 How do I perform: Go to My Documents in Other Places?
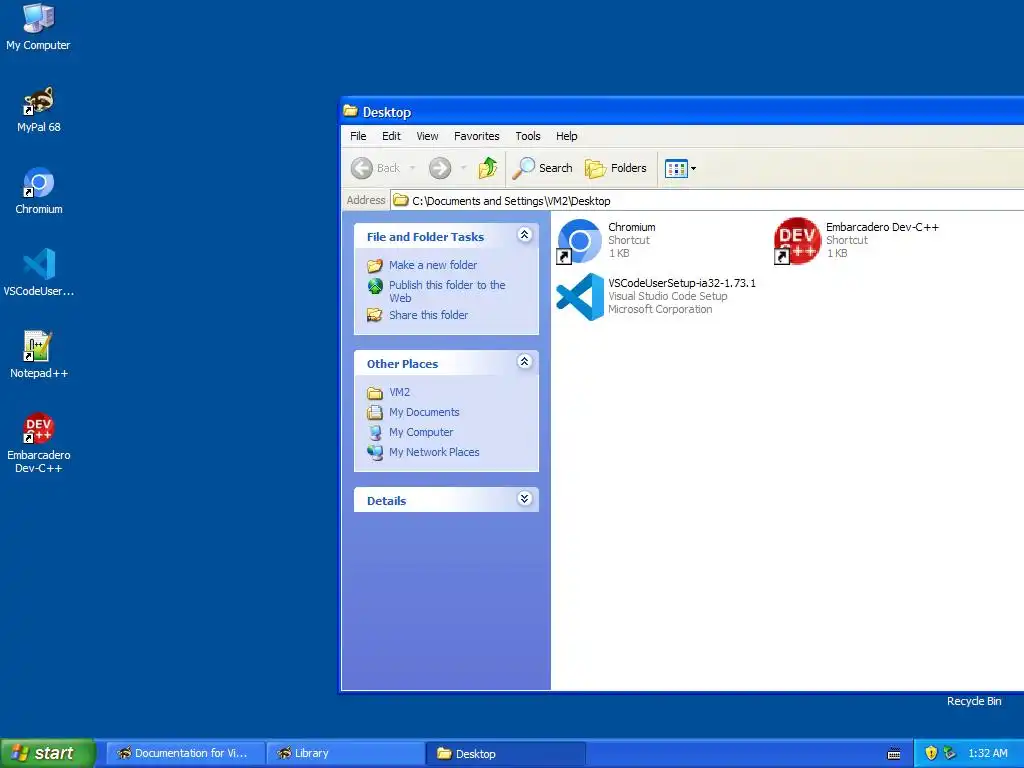click(424, 412)
